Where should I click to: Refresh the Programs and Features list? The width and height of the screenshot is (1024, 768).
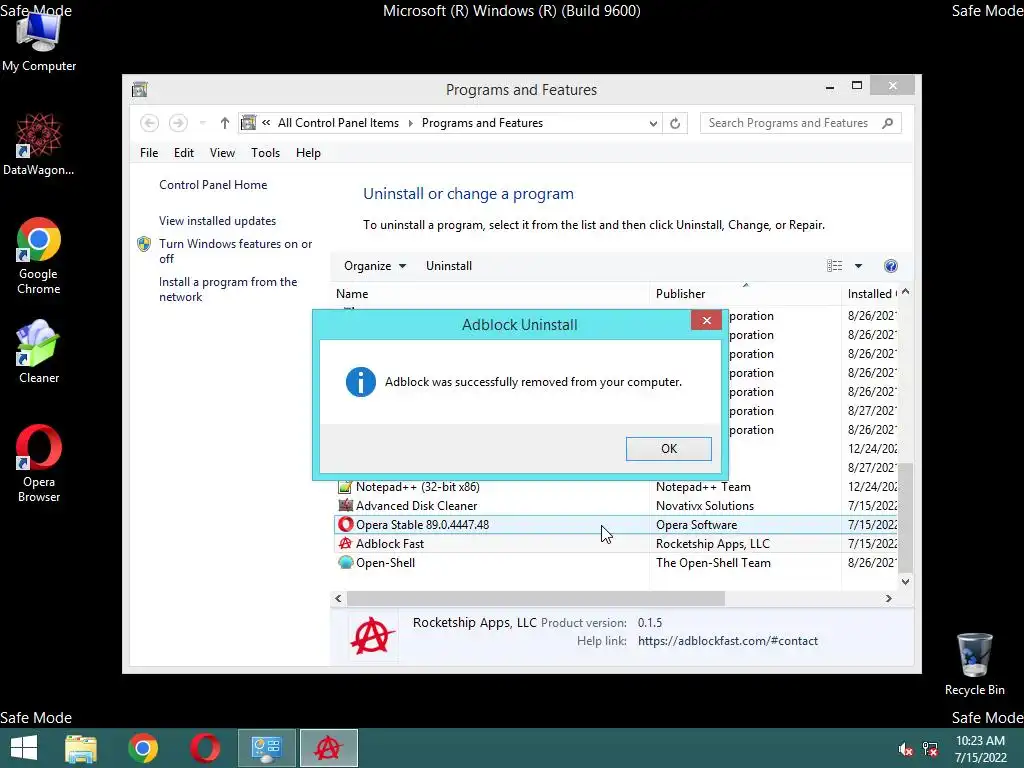click(x=675, y=123)
